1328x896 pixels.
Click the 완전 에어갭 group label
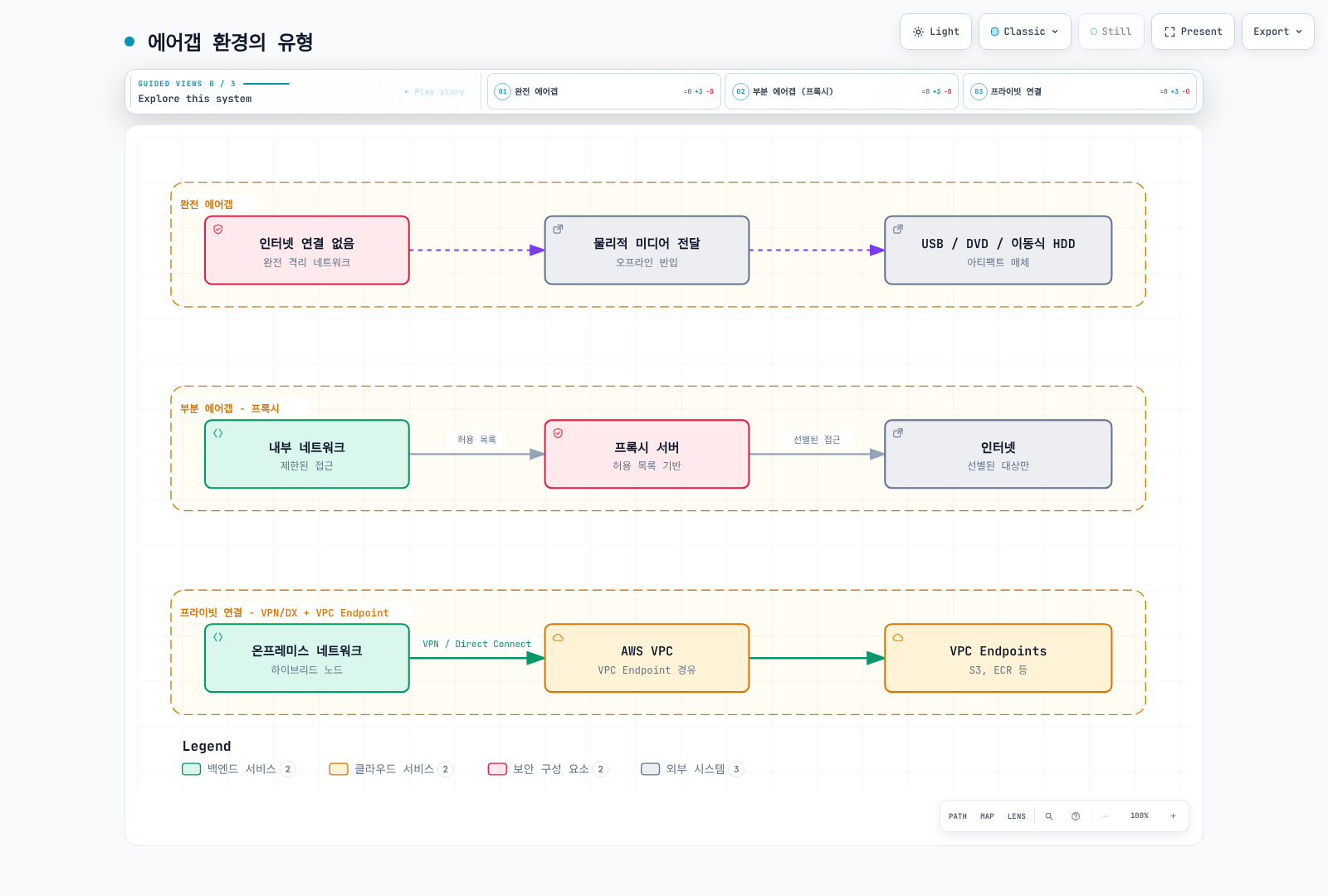pyautogui.click(x=207, y=204)
